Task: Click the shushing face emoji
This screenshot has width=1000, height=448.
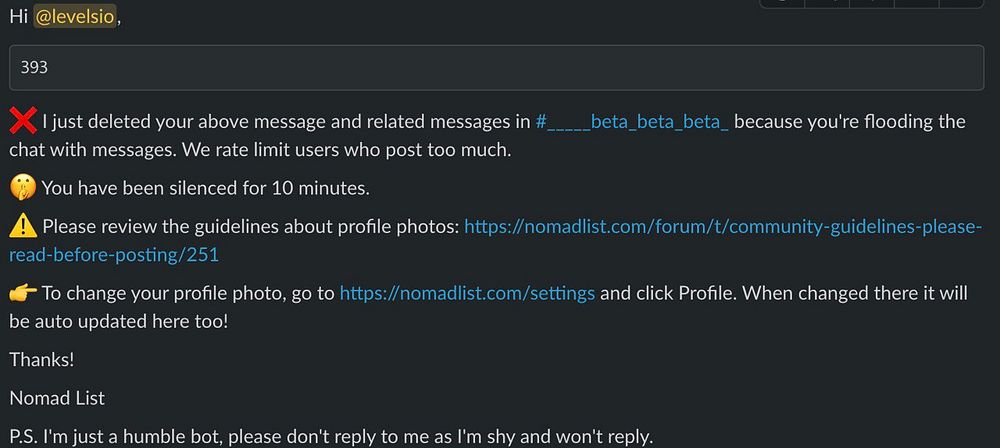Action: (22, 188)
